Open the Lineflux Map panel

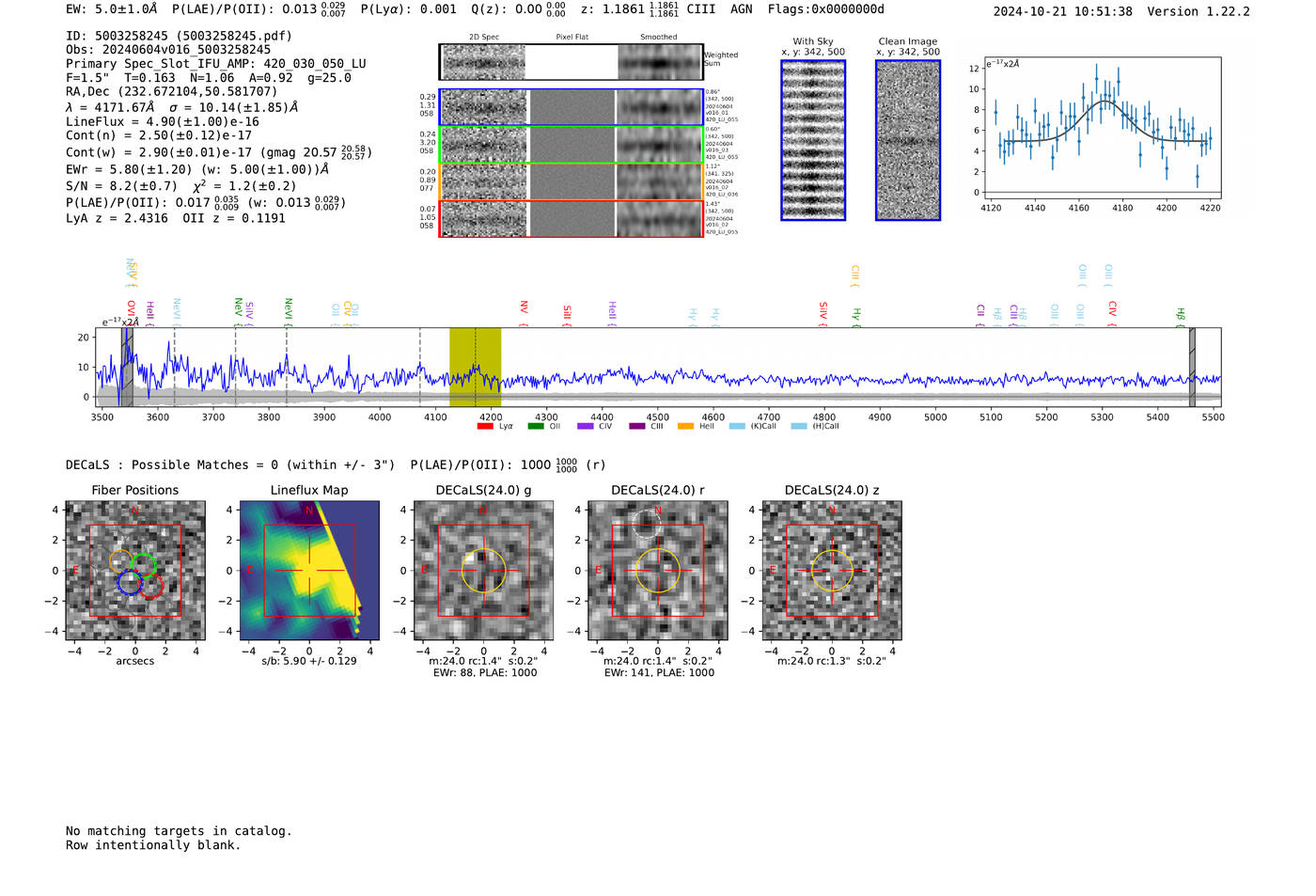309,570
